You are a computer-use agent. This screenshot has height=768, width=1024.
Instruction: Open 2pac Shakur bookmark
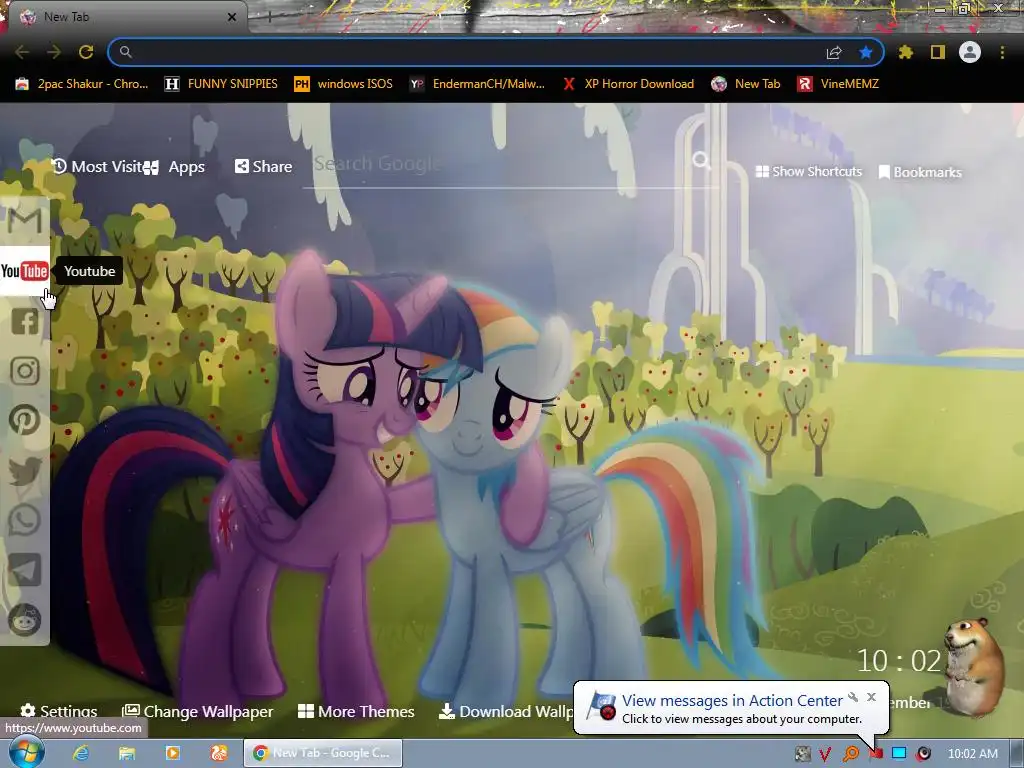coord(82,84)
